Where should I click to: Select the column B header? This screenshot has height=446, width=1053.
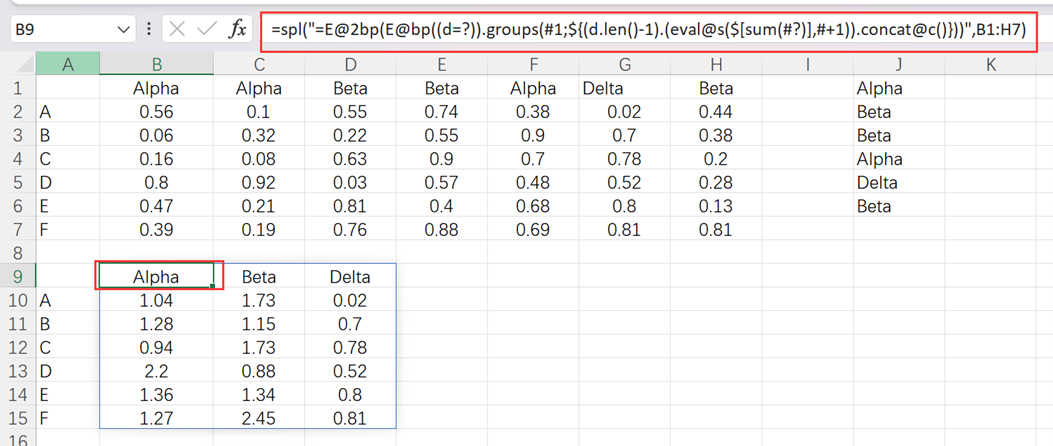[x=155, y=65]
